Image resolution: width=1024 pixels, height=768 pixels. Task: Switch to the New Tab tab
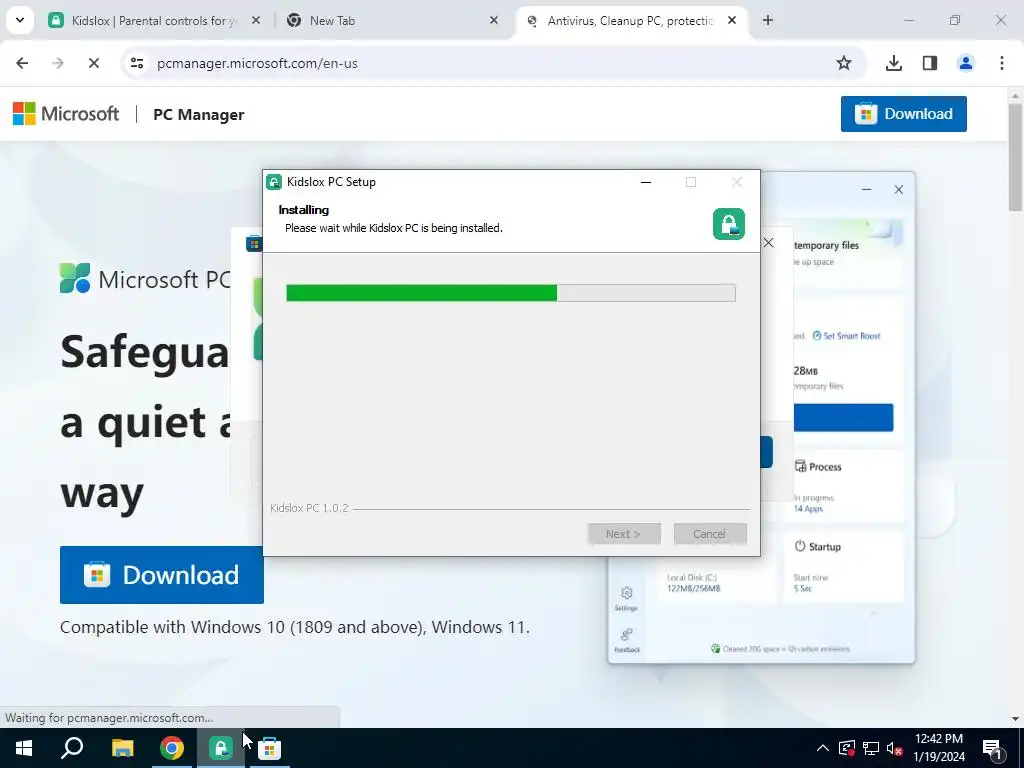(392, 20)
